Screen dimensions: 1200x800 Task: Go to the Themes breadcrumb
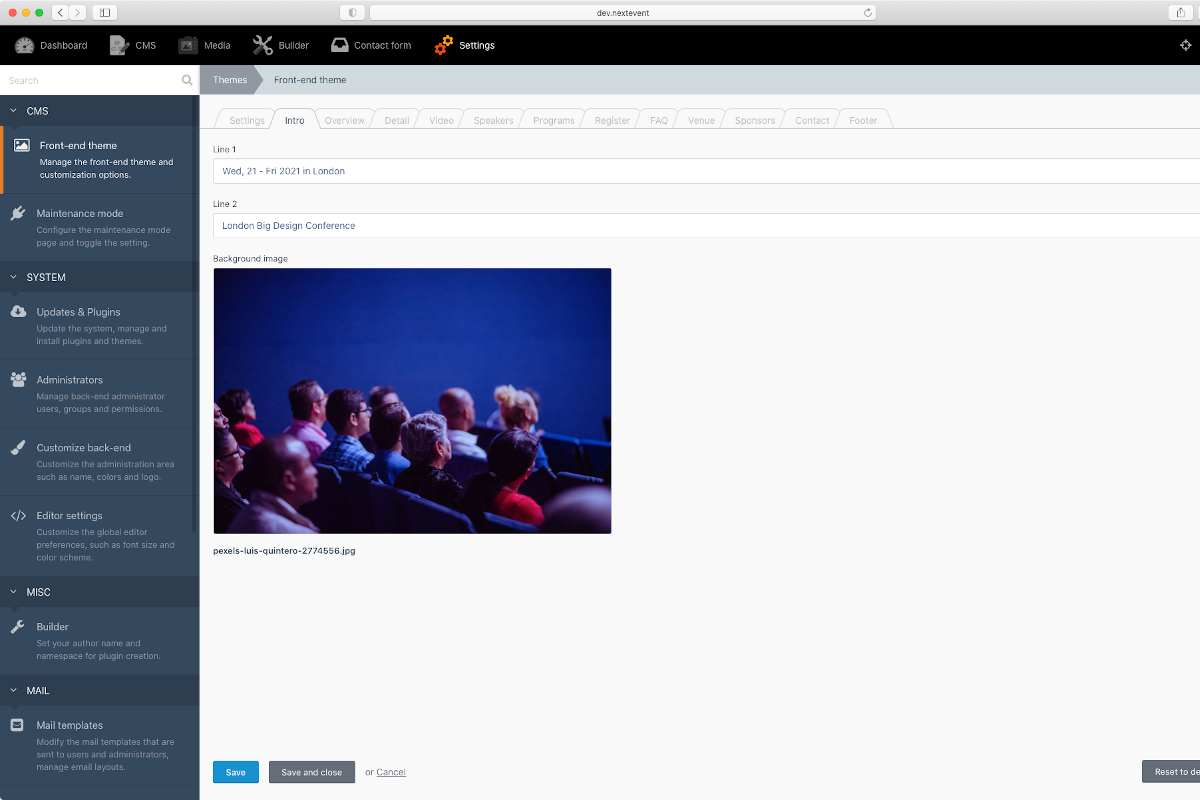coord(230,80)
